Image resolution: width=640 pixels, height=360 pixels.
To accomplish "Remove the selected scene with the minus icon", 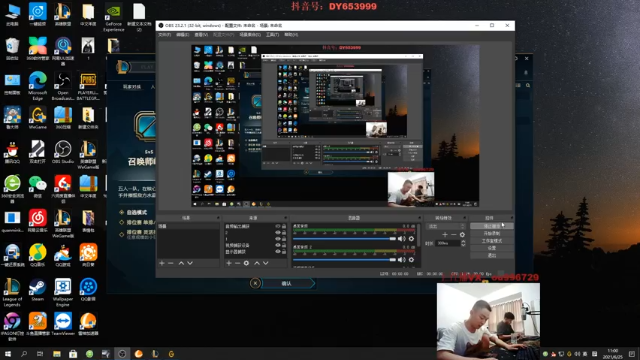I will click(x=171, y=263).
